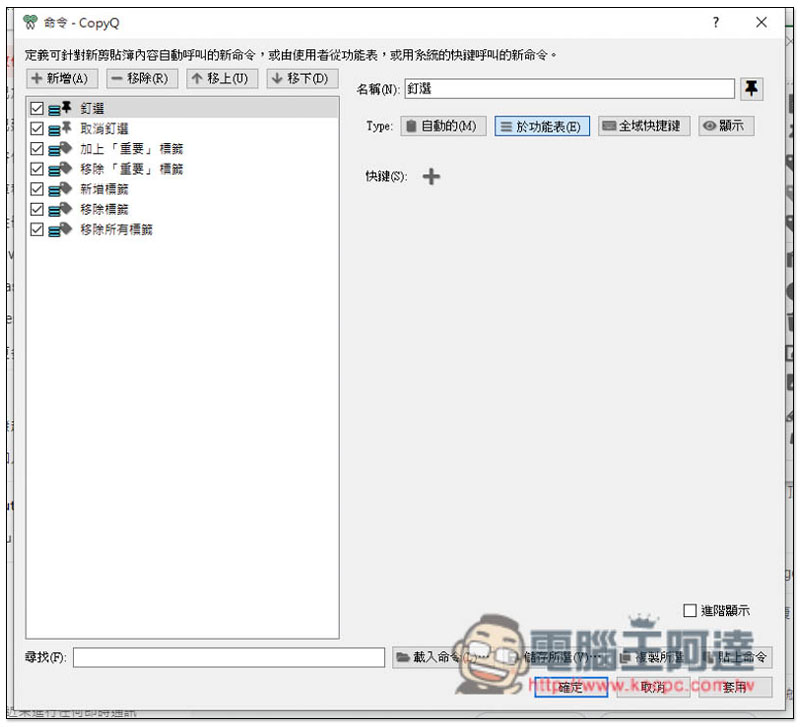Click the 貼上命令 paste commands button
The height and width of the screenshot is (727, 800).
[x=735, y=658]
